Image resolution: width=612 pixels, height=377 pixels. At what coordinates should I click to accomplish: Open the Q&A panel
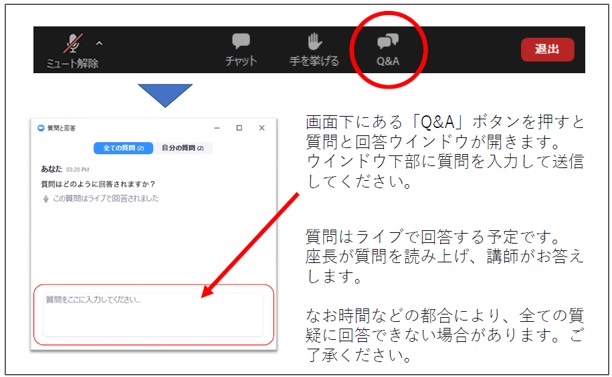click(388, 50)
